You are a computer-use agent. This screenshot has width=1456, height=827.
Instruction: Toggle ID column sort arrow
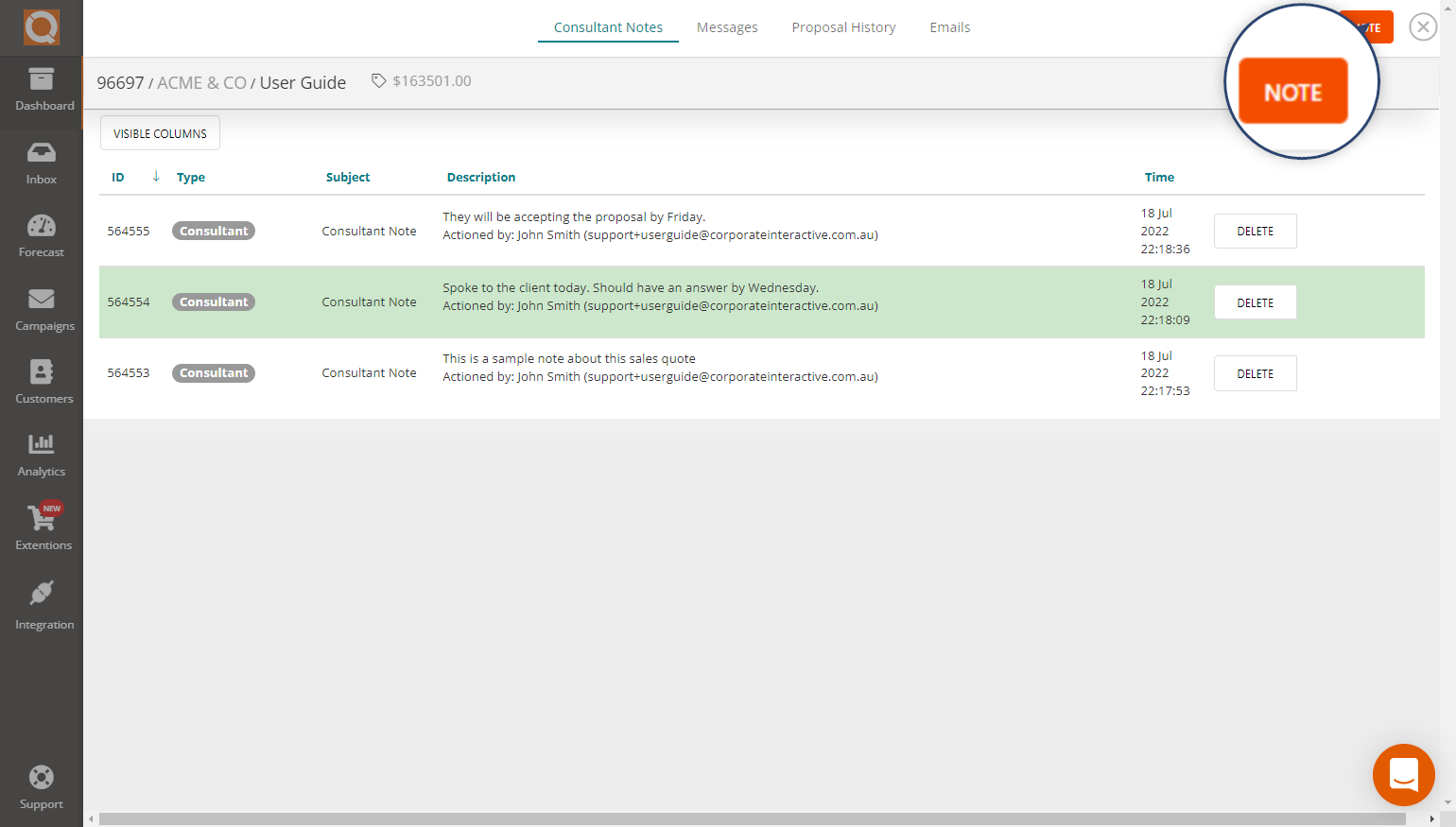[156, 177]
